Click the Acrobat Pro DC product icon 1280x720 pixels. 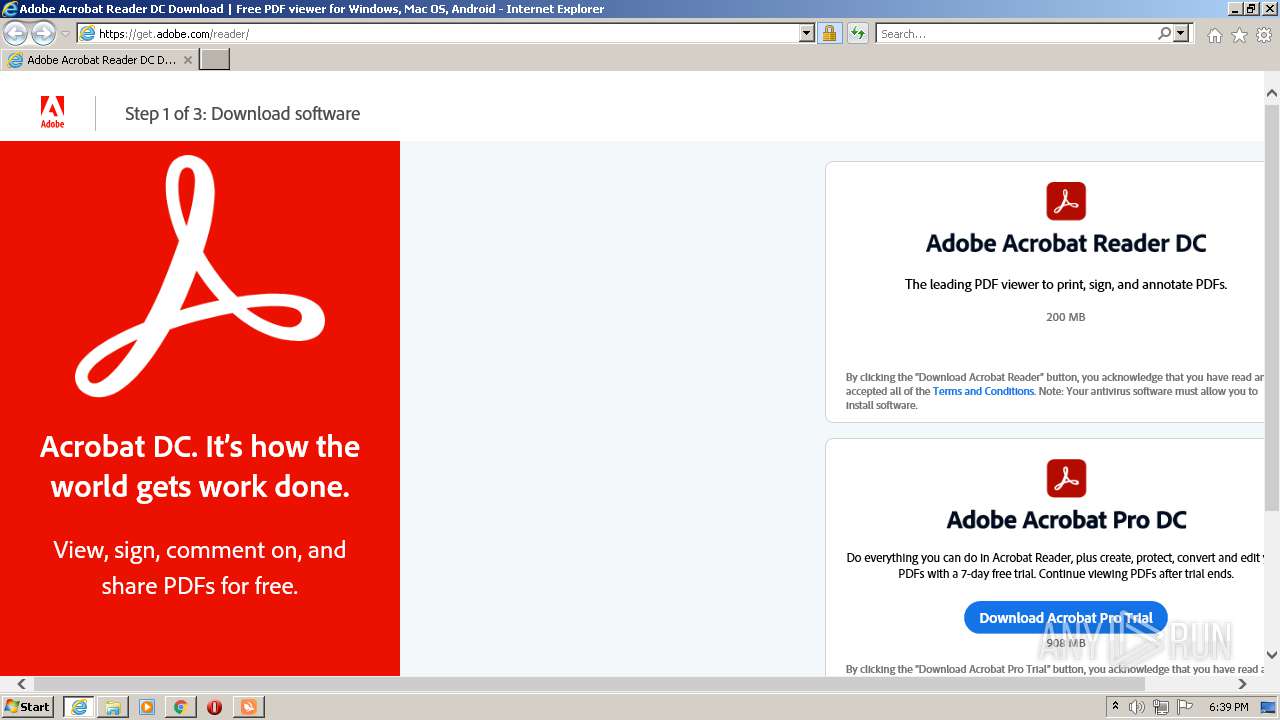pos(1066,478)
